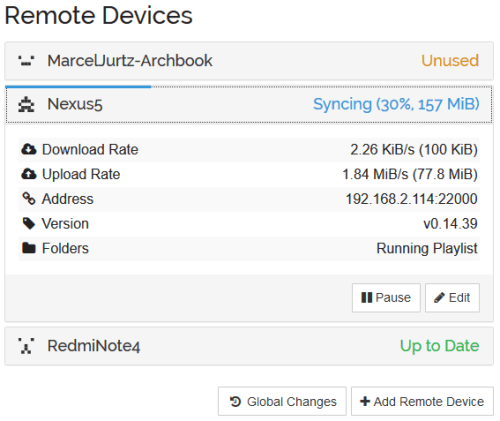Image resolution: width=500 pixels, height=421 pixels.
Task: Click the Download Rate cloud icon
Action: click(29, 149)
